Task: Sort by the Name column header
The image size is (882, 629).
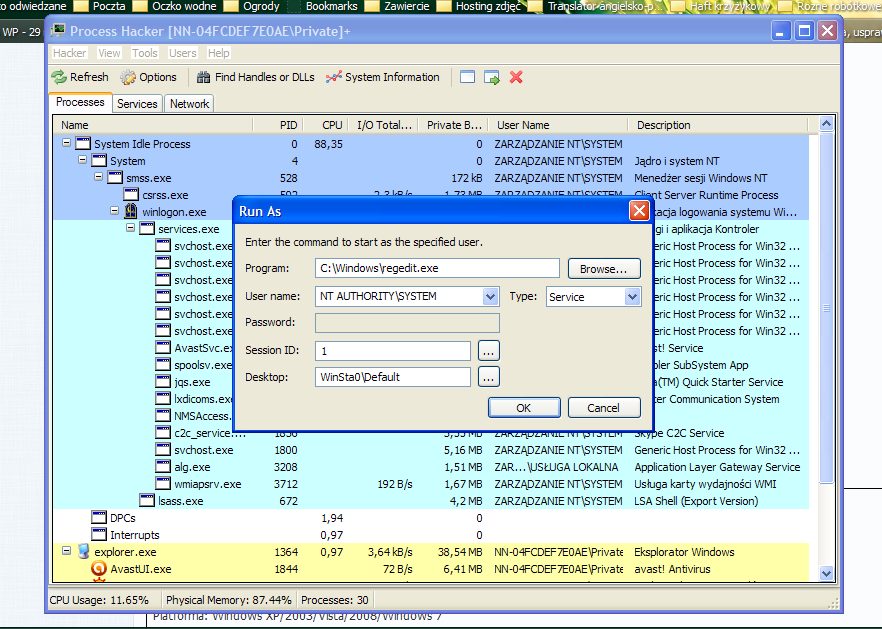Action: click(x=153, y=125)
